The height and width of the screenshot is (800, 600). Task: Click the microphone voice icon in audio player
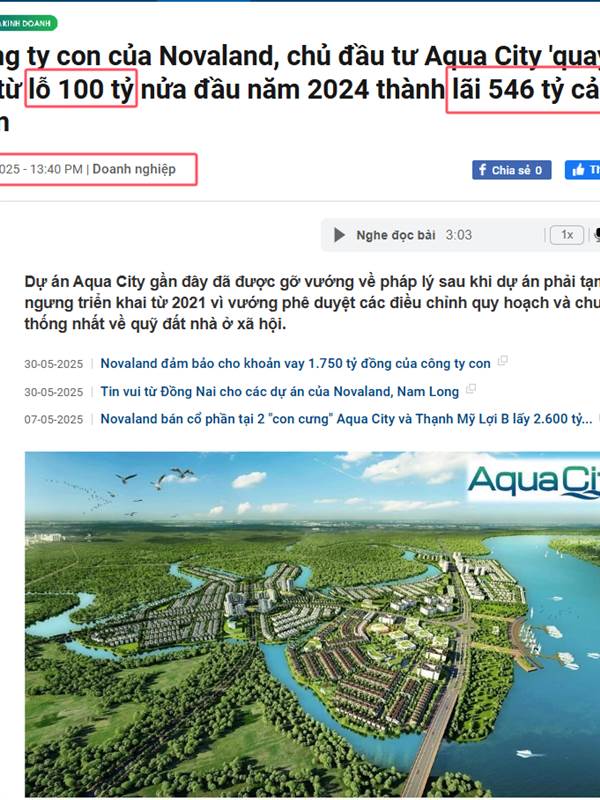pos(596,235)
